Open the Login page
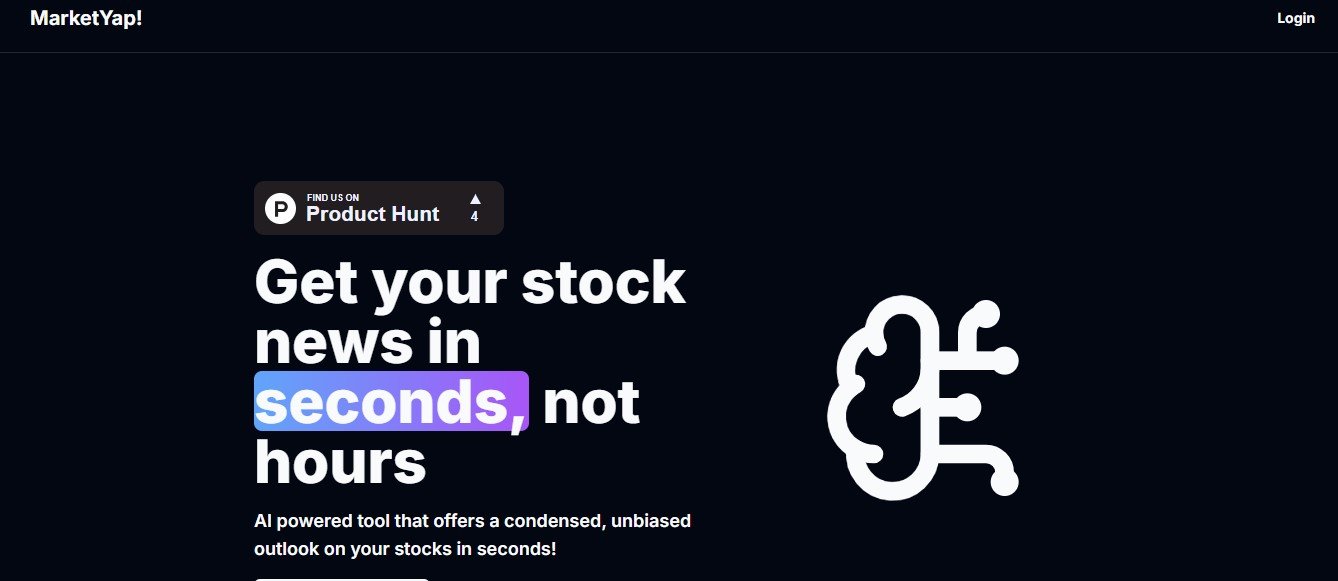 point(1295,18)
